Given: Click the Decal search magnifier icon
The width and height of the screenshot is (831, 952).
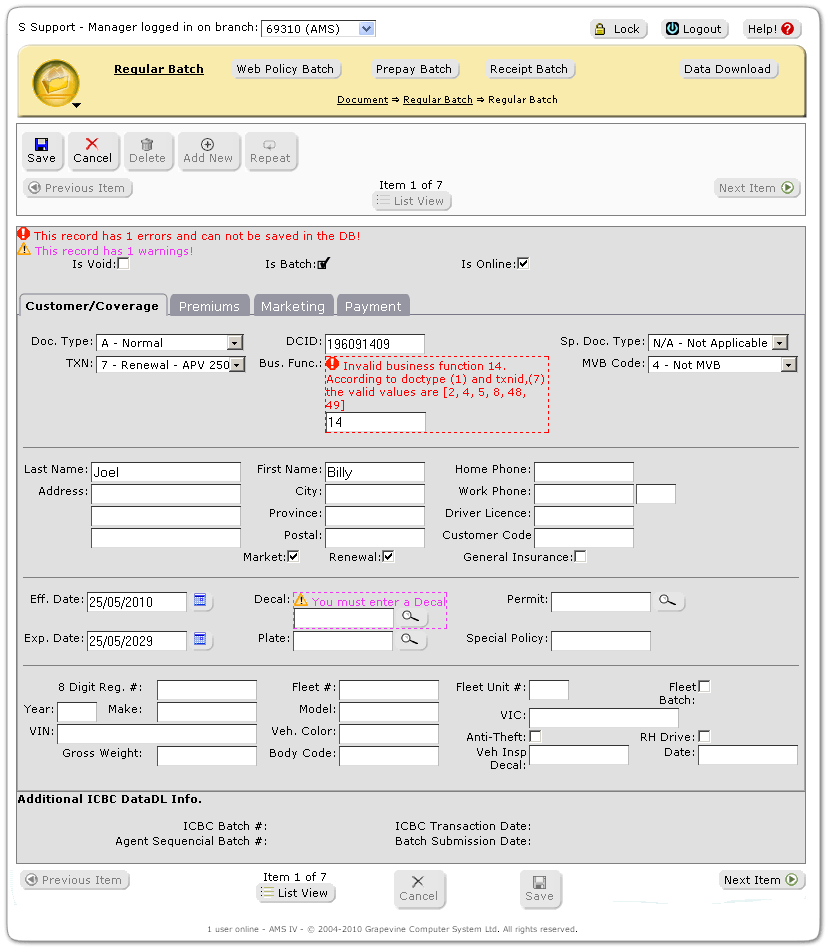Looking at the screenshot, I should click(x=411, y=618).
